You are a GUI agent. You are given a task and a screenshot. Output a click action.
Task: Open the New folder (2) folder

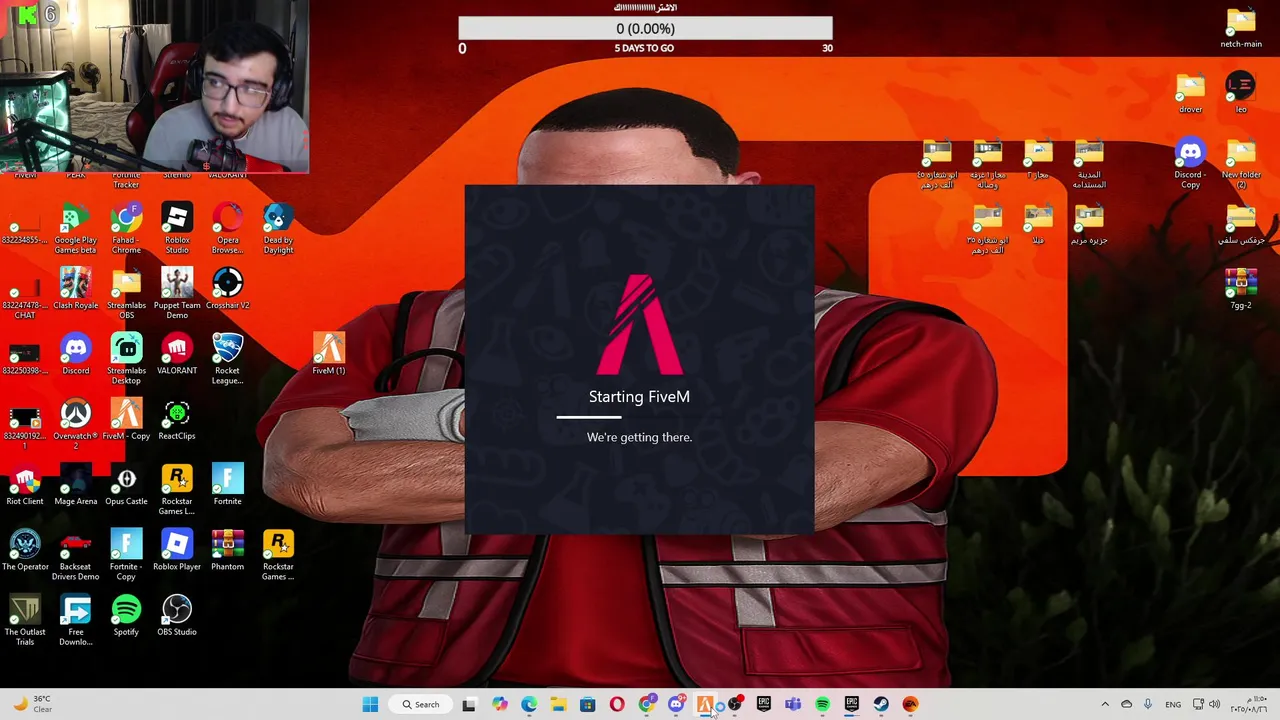pyautogui.click(x=1240, y=164)
